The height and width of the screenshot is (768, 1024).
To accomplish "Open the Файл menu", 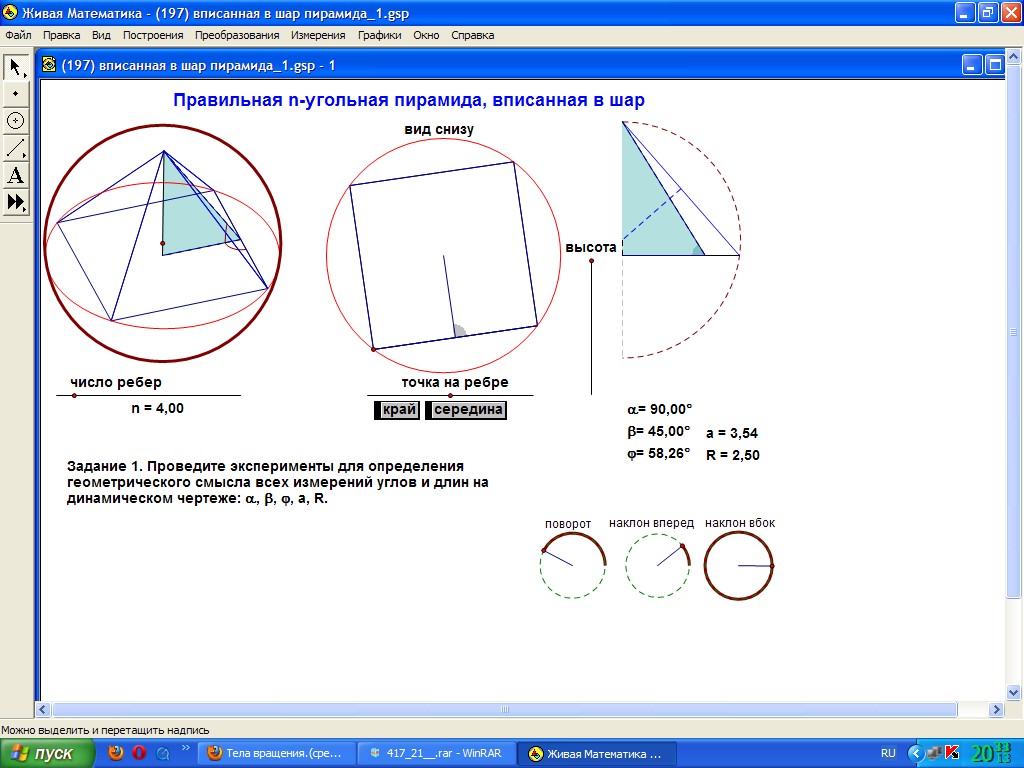I will point(19,35).
